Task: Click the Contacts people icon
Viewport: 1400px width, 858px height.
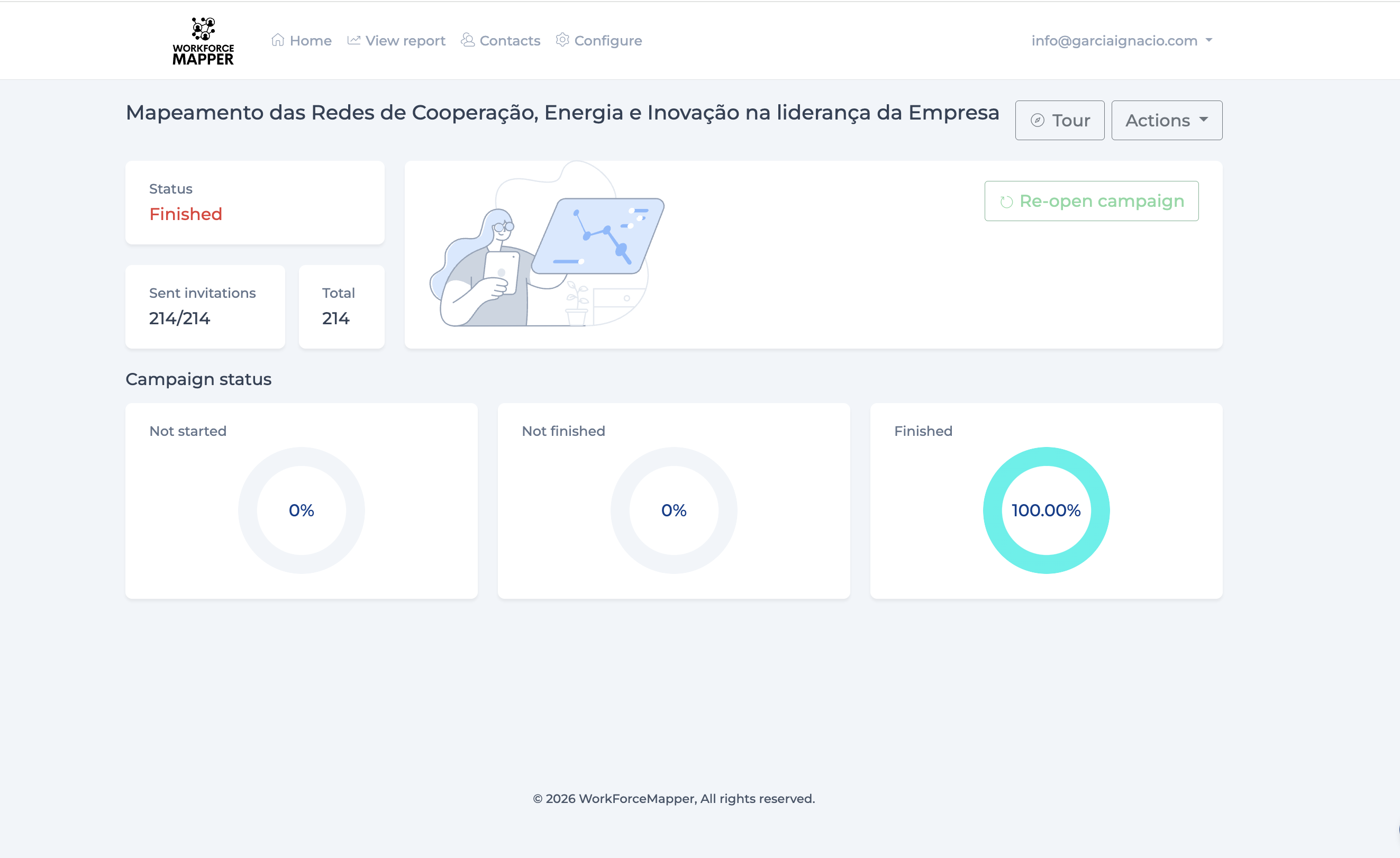Action: tap(468, 40)
